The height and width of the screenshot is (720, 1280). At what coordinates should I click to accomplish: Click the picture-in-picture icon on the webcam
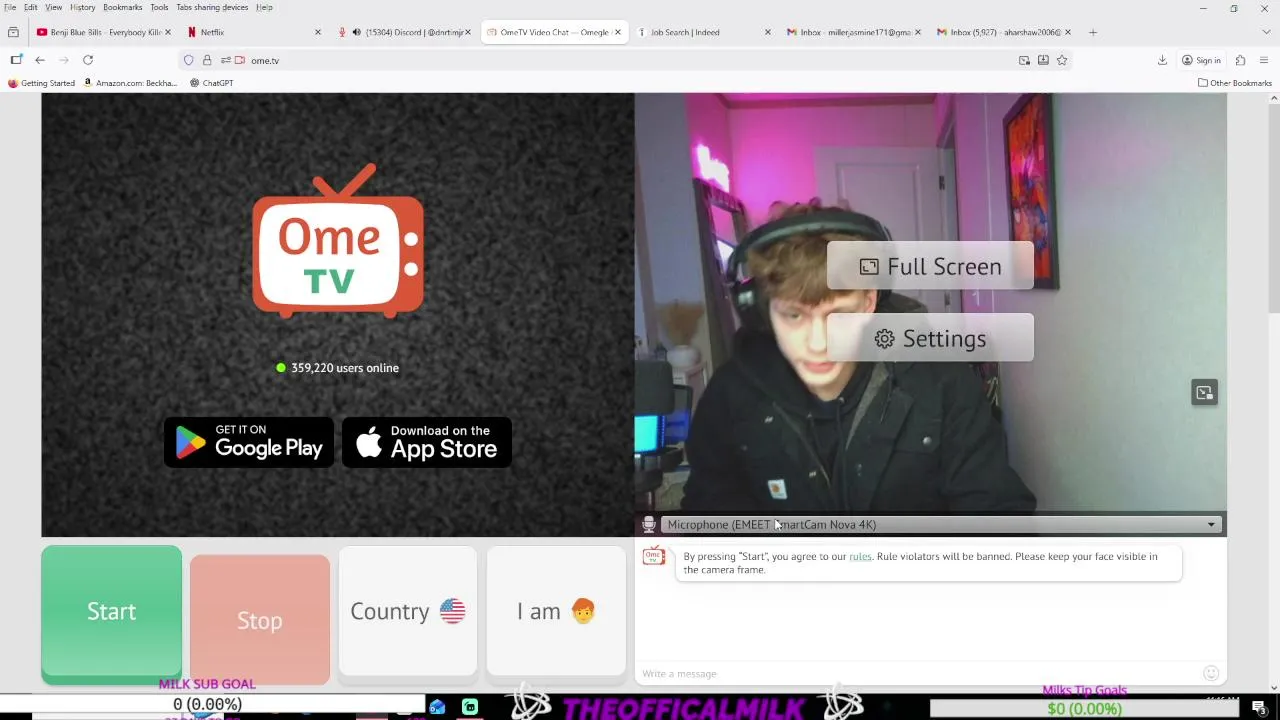coord(1205,393)
